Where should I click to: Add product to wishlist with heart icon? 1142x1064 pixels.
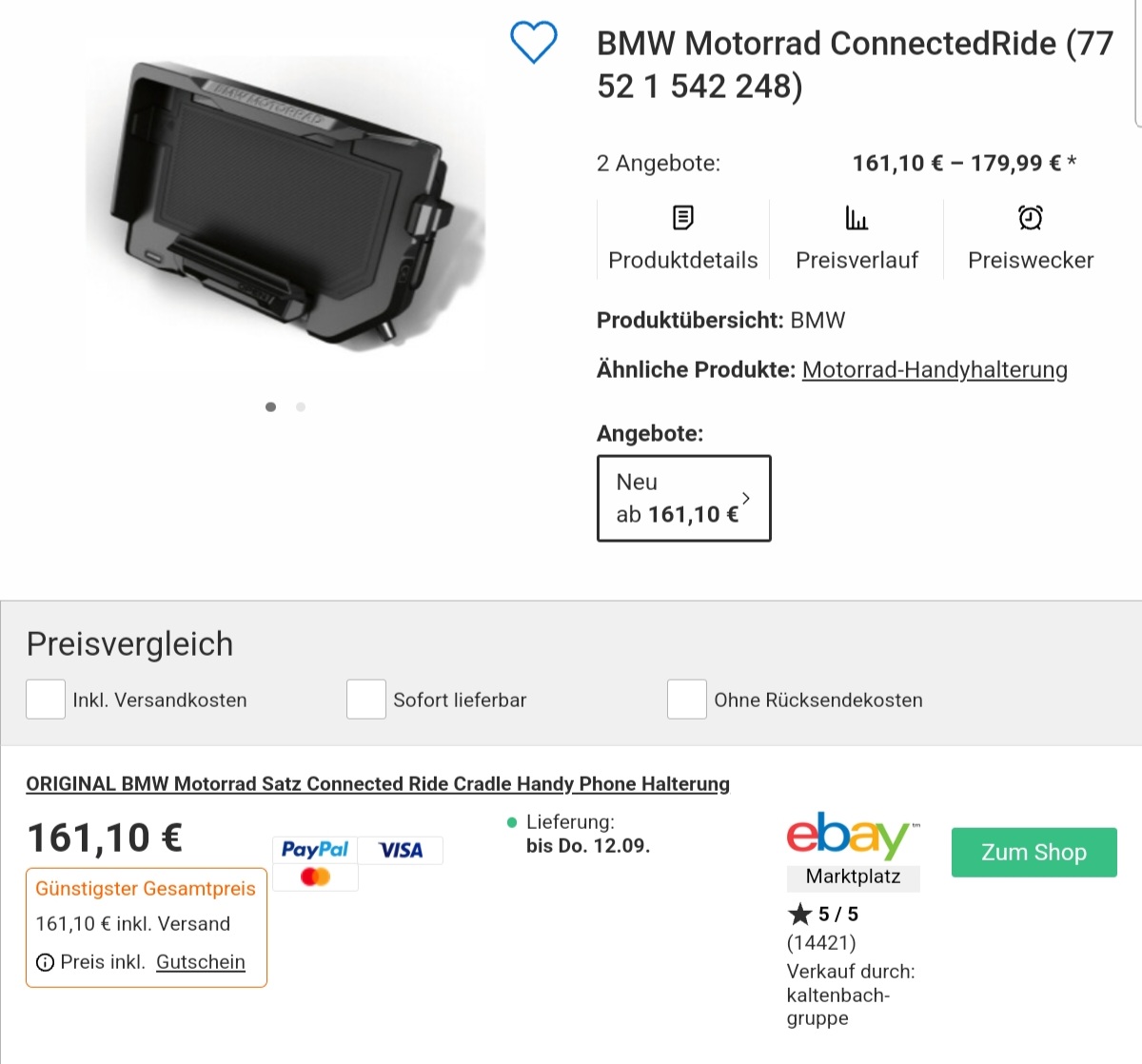coord(533,43)
